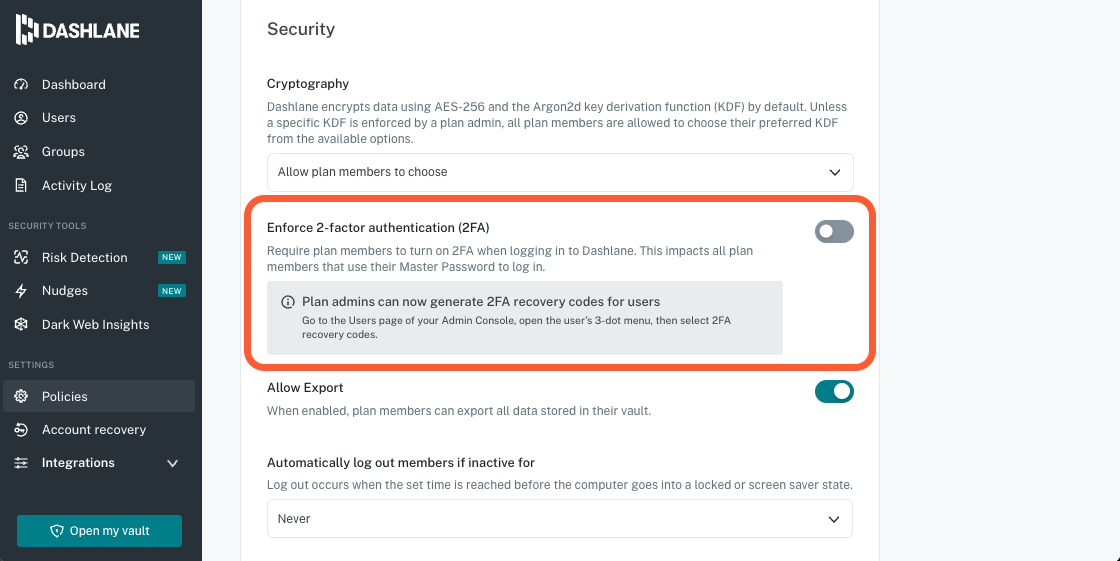Open Dashboard via its gauge icon
This screenshot has width=1120, height=561.
point(21,85)
